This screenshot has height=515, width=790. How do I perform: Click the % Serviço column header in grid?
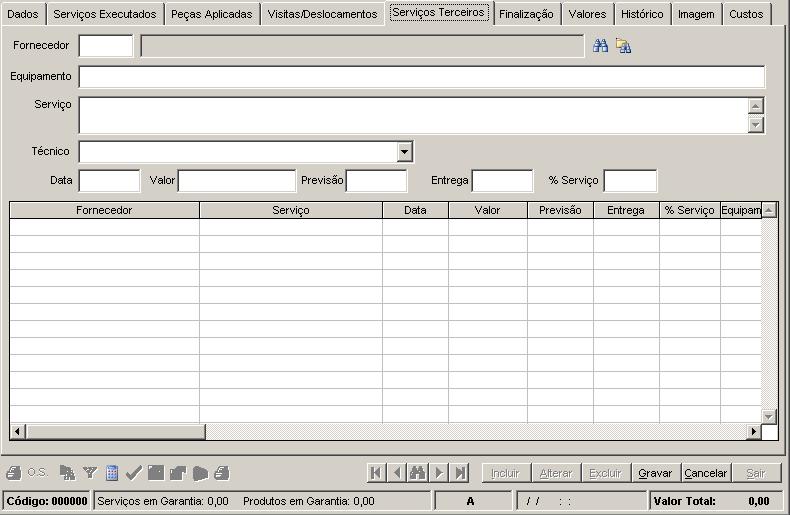(x=689, y=210)
